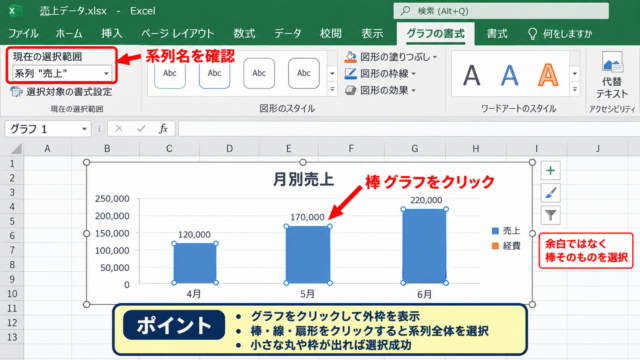Switch to the ホーム ribbon tab

click(69, 33)
